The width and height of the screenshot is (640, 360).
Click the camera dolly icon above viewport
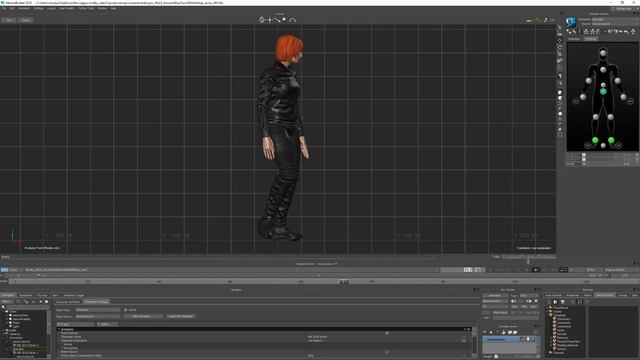pos(277,20)
